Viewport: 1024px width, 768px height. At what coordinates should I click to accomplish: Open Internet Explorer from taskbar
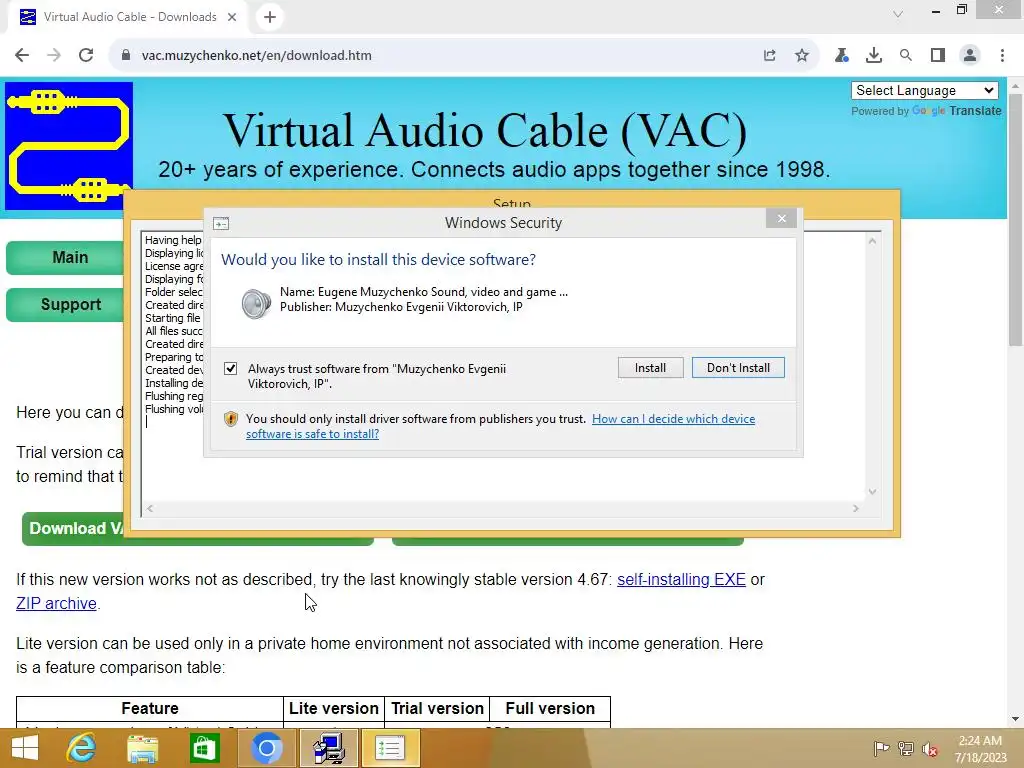81,748
